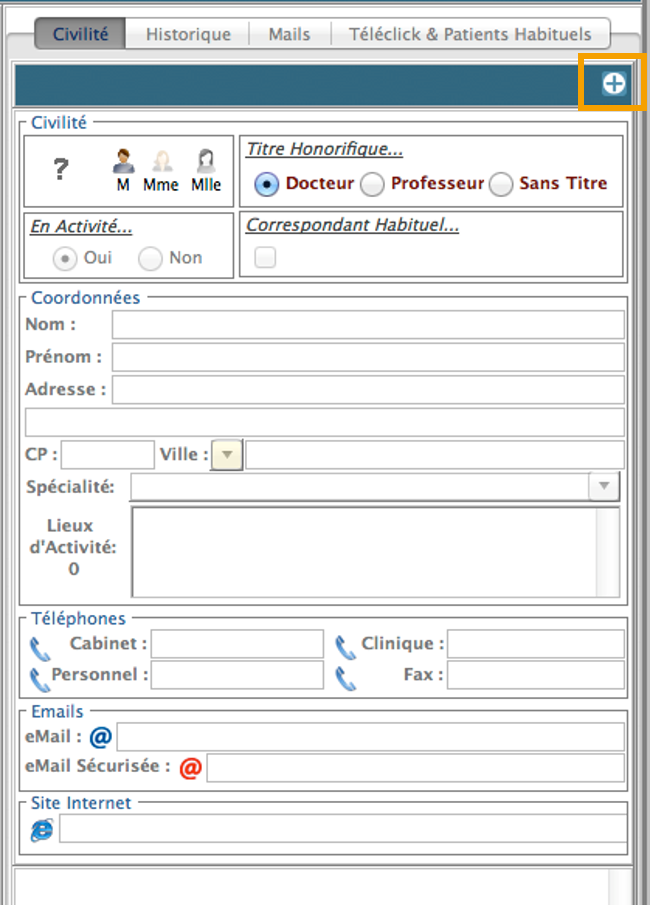Click the phone icon beside Clinique

coord(345,648)
